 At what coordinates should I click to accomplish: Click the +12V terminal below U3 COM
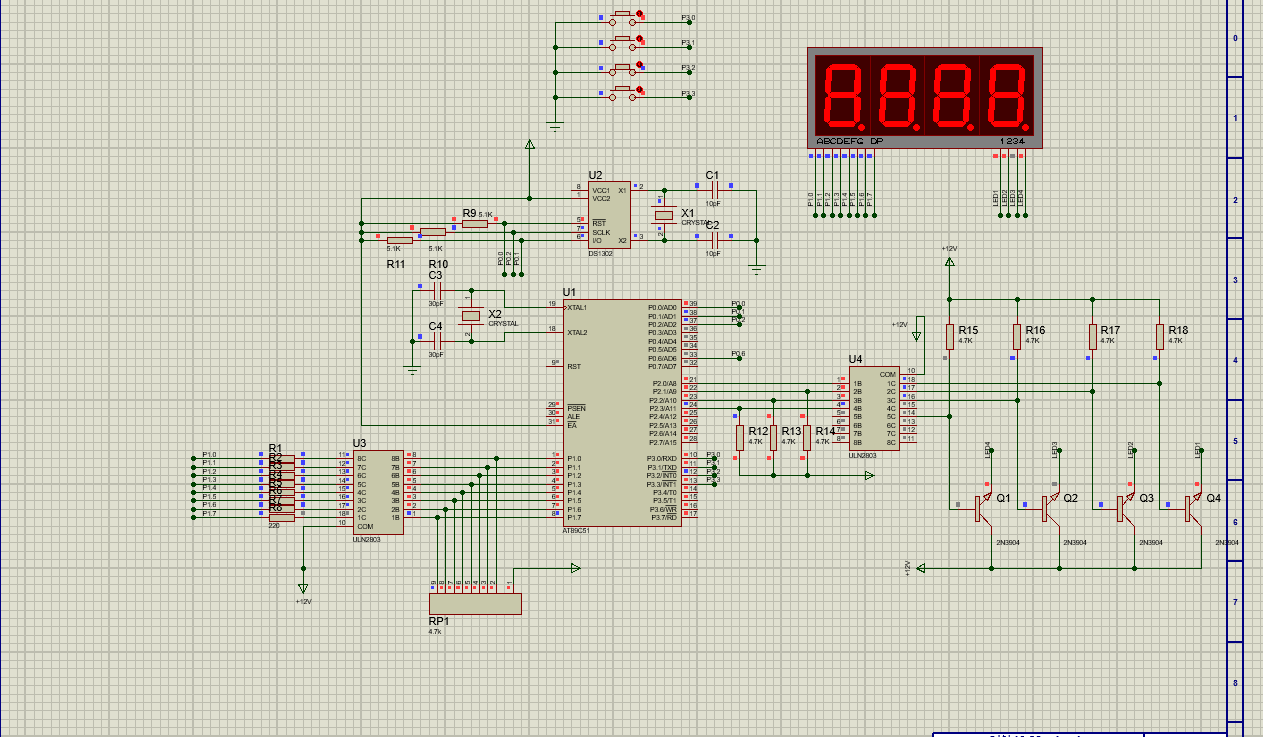point(303,589)
